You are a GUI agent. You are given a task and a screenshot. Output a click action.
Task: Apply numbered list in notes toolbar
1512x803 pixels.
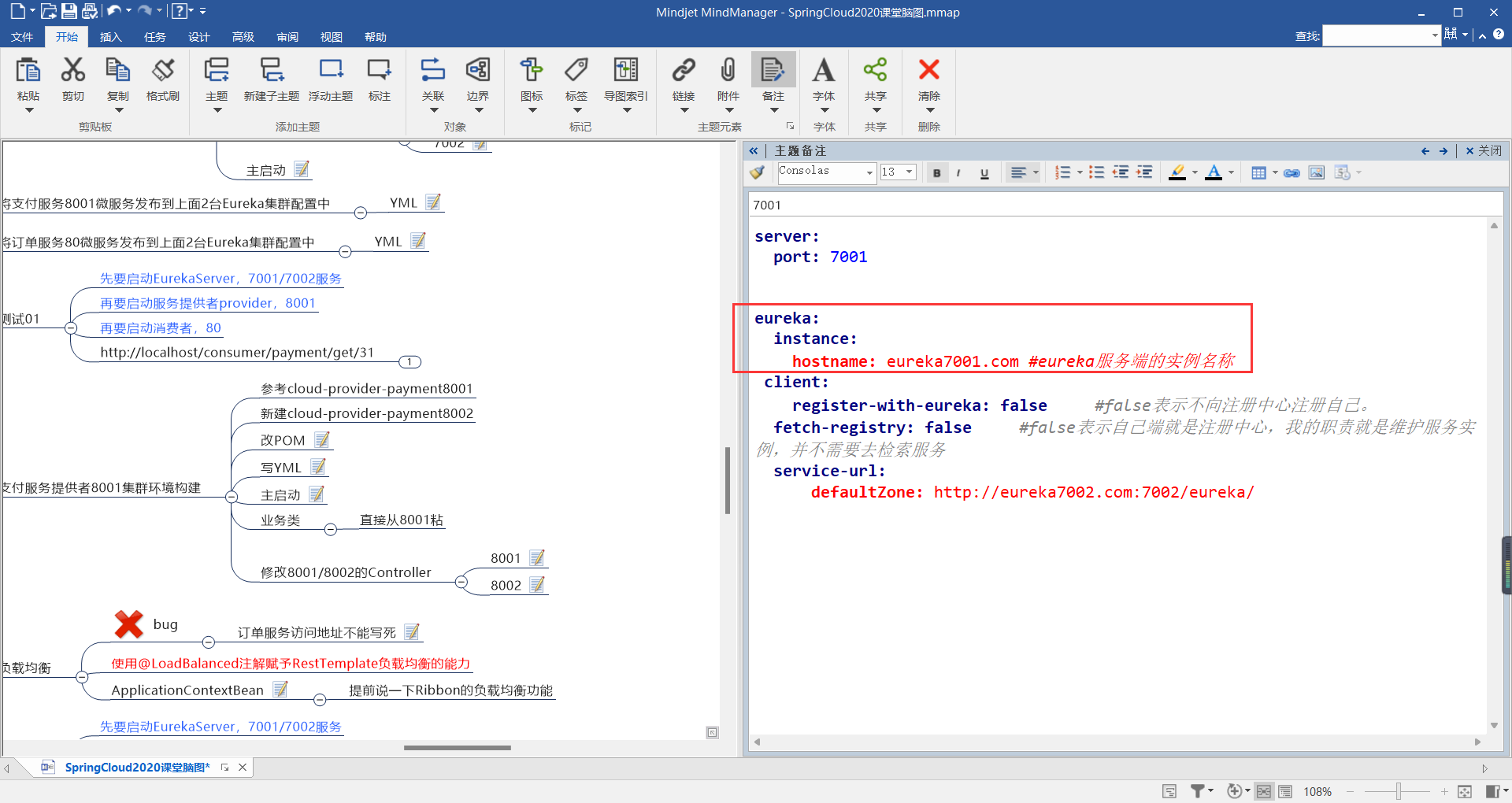pos(1063,173)
